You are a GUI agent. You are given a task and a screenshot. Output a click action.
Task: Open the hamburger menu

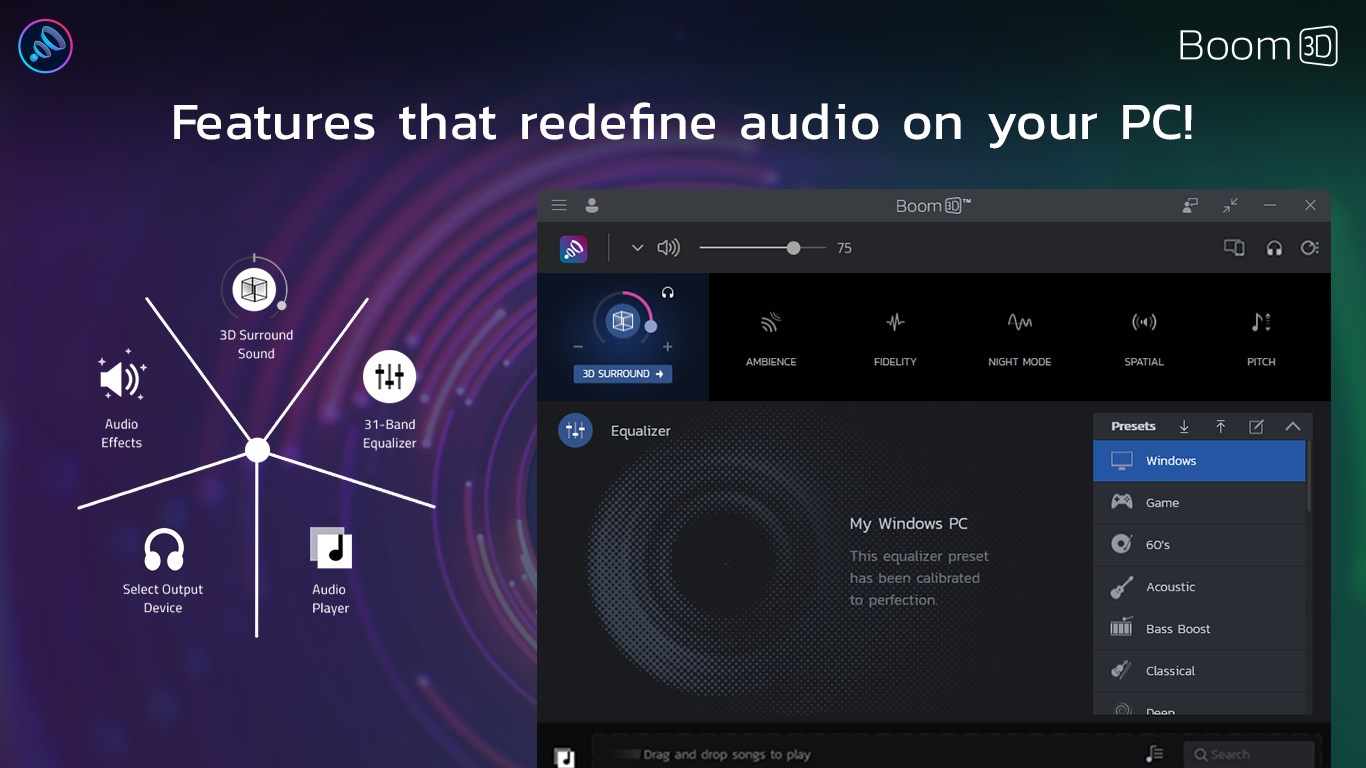pyautogui.click(x=559, y=205)
